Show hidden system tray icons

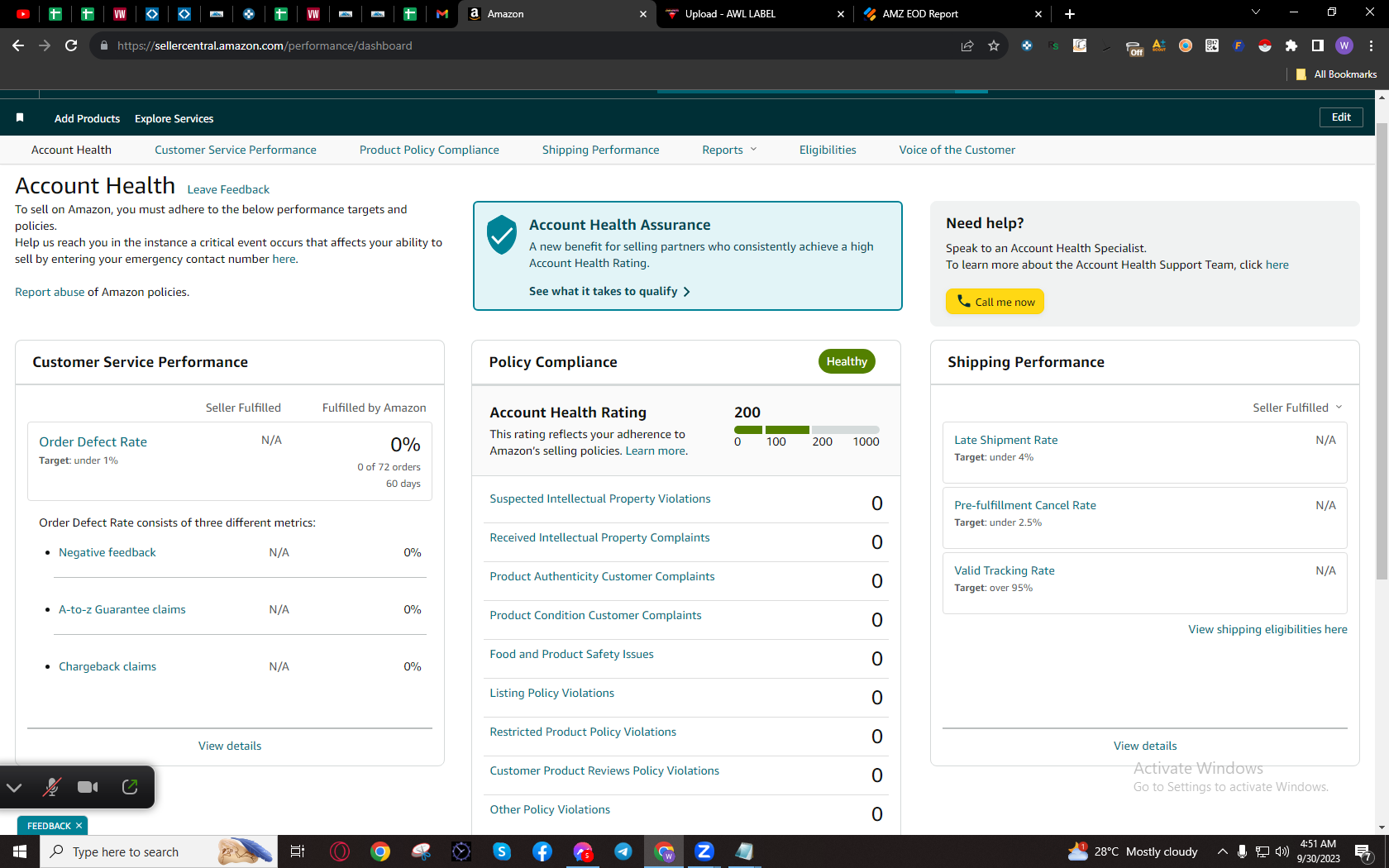1222,851
